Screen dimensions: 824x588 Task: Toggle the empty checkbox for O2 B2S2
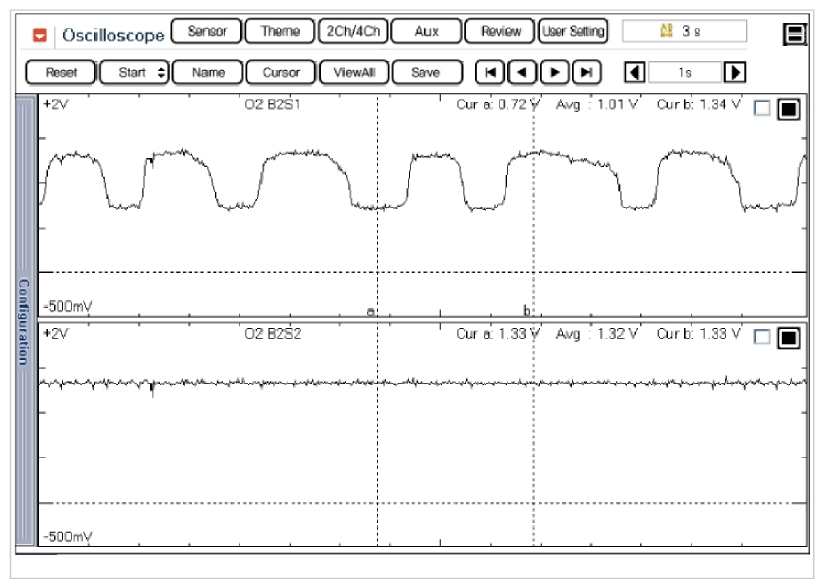tap(762, 336)
